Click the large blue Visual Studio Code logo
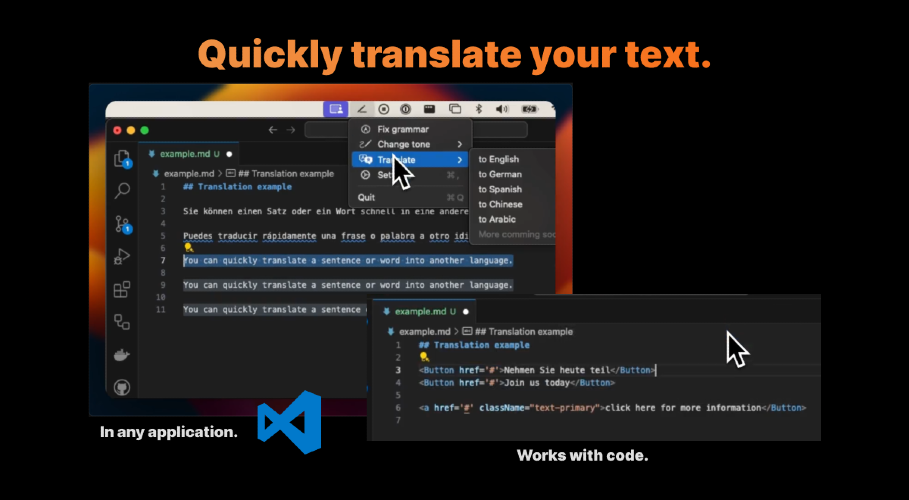Screen dimensions: 909x500 (289, 422)
